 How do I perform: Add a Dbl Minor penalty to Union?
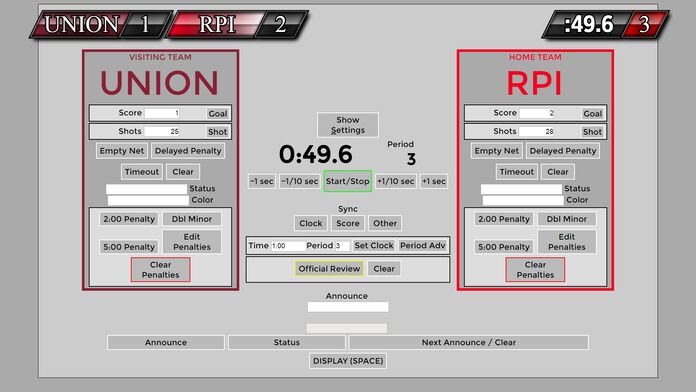click(x=192, y=219)
